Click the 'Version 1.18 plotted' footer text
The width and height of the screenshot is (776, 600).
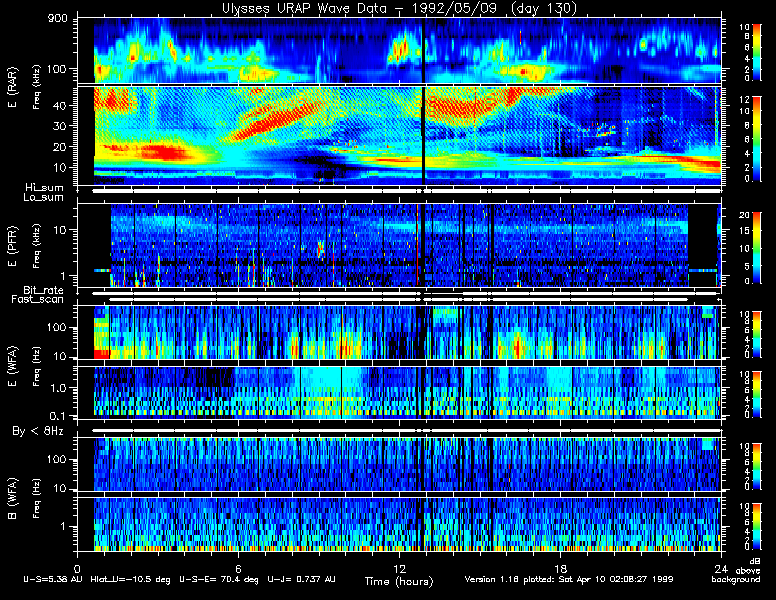click(x=511, y=579)
